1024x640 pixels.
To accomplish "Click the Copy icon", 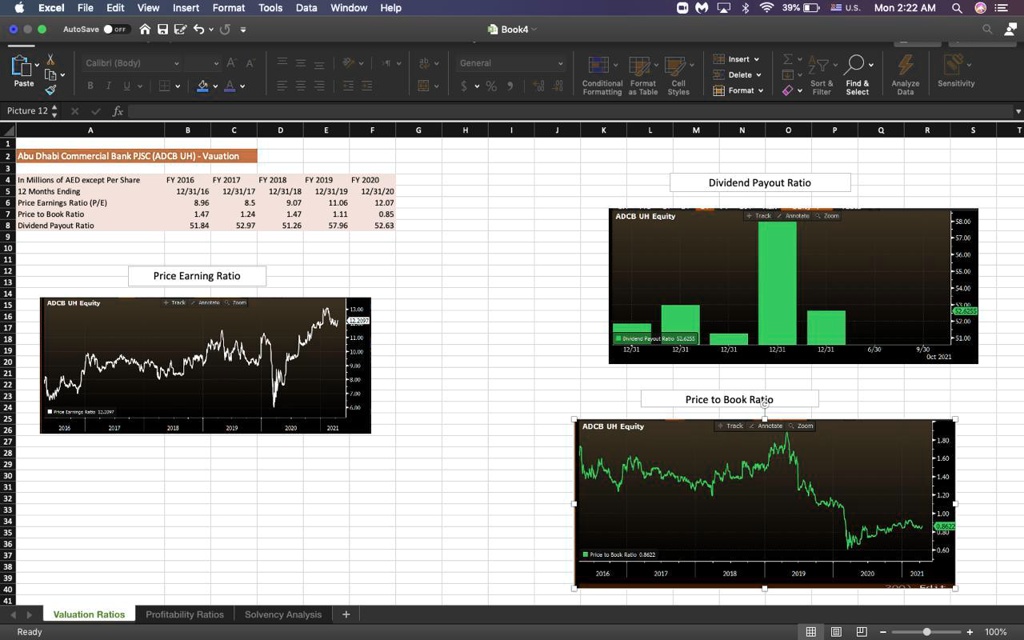I will click(50, 75).
